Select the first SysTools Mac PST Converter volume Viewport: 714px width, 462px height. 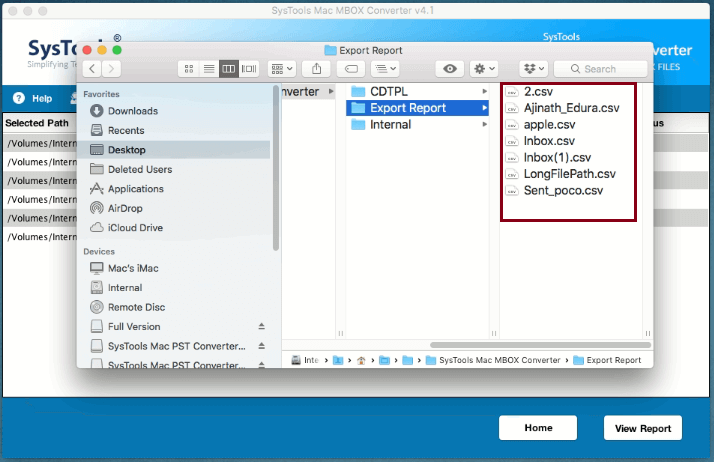point(168,346)
